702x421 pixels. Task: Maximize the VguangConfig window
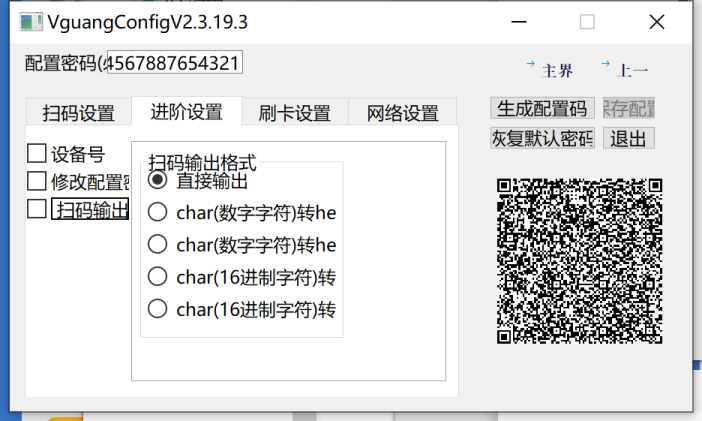587,21
